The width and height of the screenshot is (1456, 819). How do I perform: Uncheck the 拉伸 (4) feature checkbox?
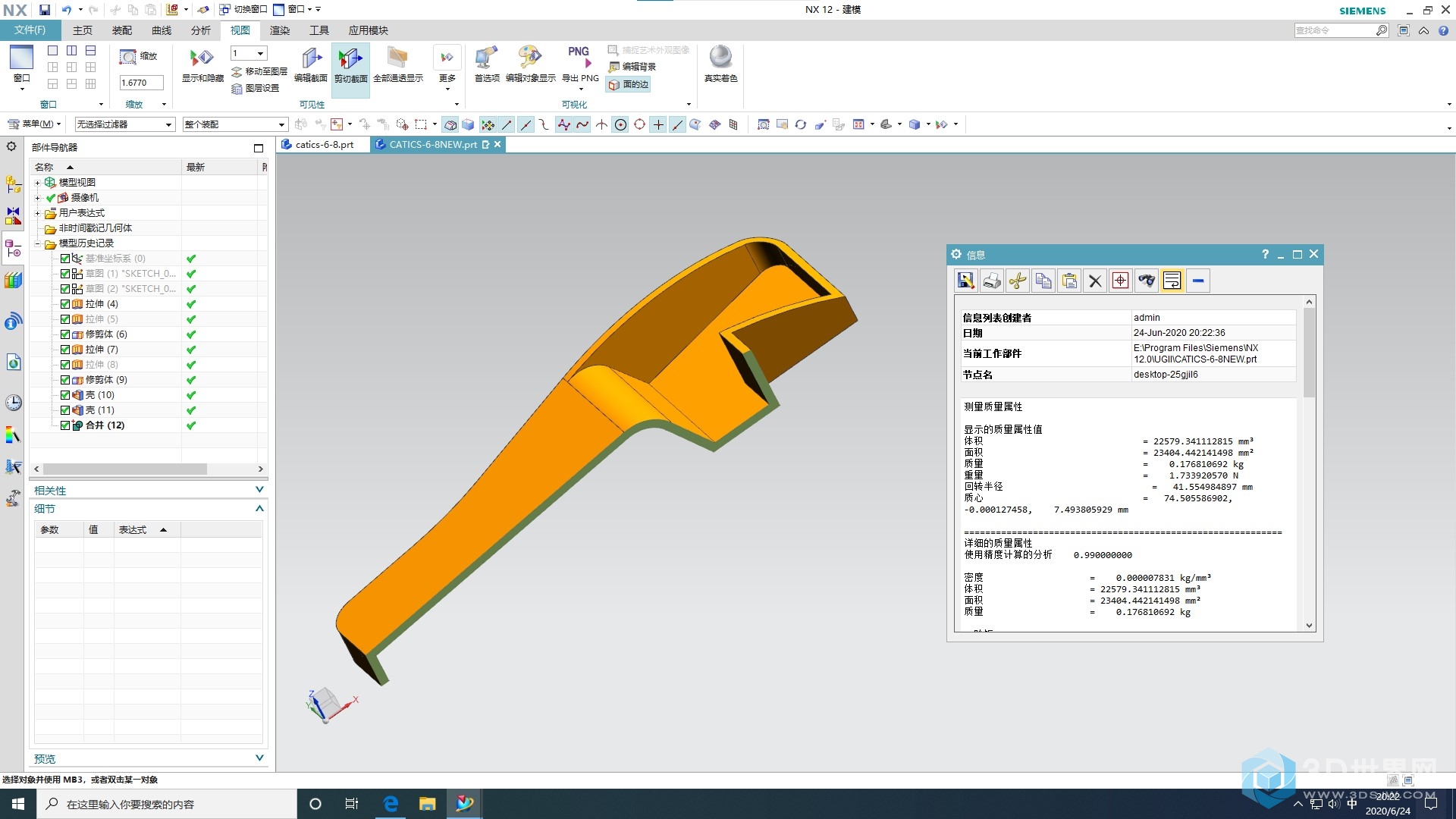coord(65,304)
